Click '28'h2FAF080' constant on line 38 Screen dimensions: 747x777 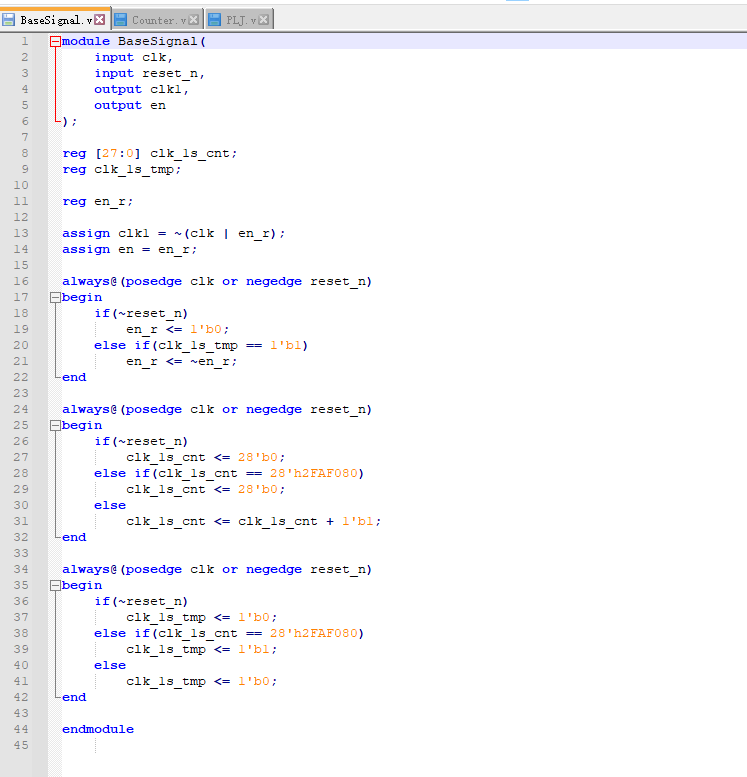pyautogui.click(x=313, y=633)
